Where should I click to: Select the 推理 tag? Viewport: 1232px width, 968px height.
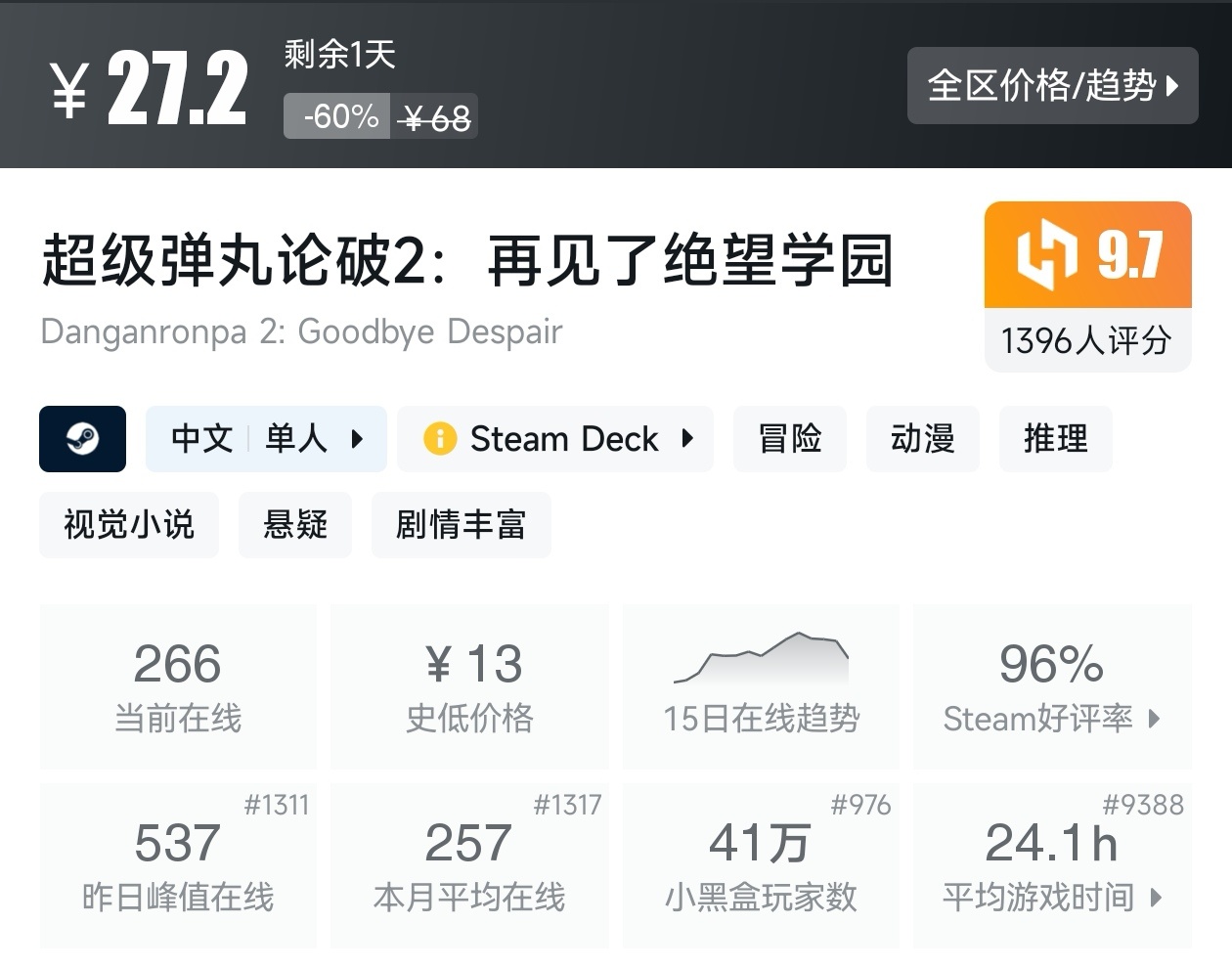click(x=1056, y=439)
